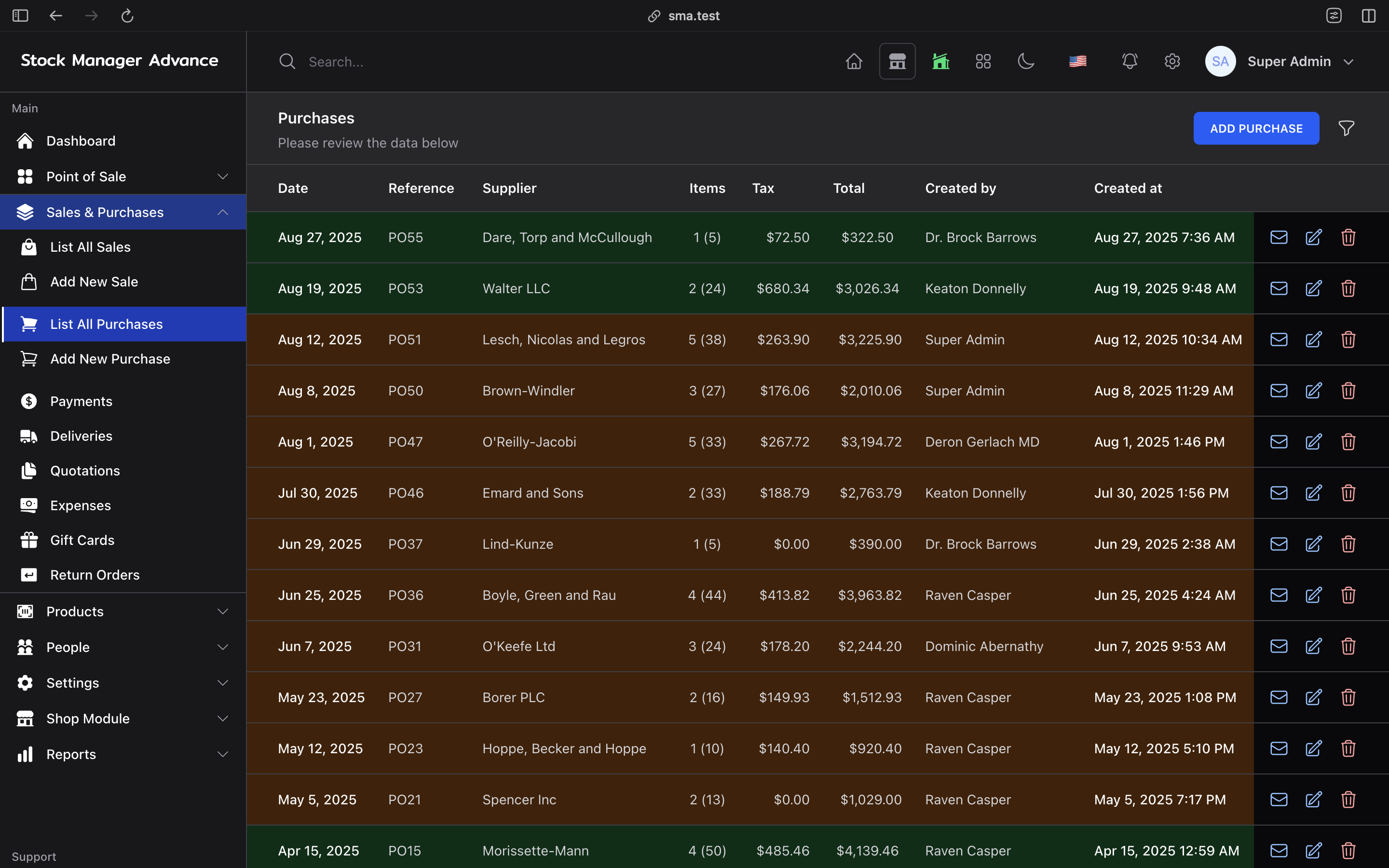Screen dimensions: 1389x868
Task: Edit purchase PO21
Action: pyautogui.click(x=1314, y=799)
